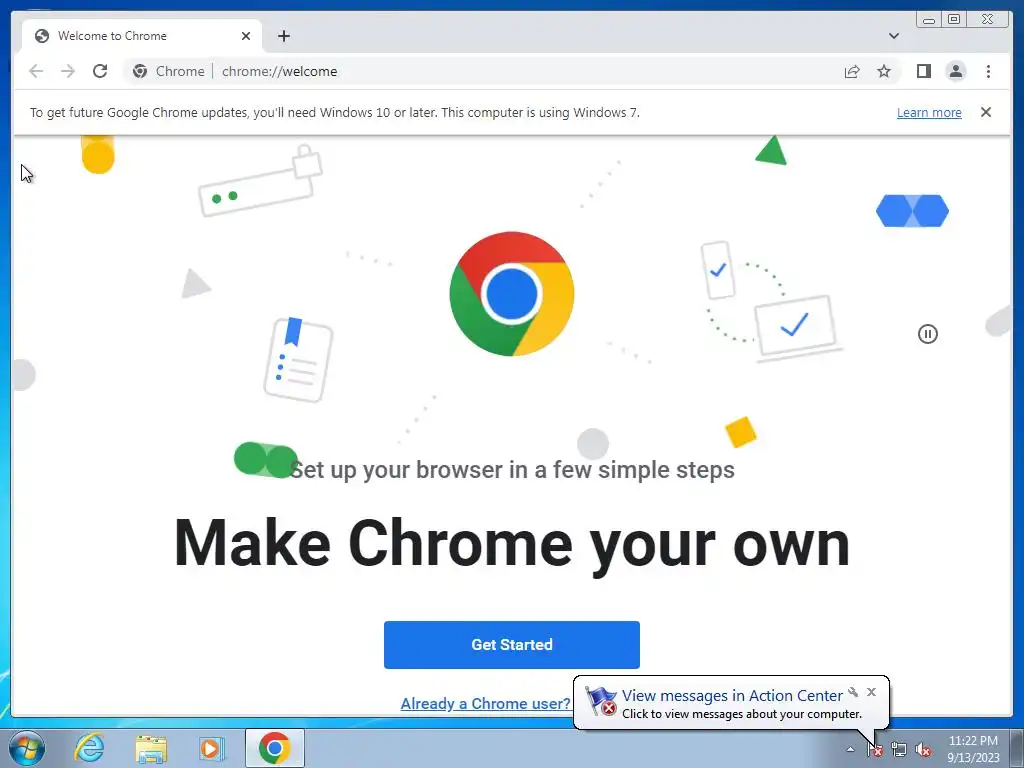Open Chrome's three-dot menu

click(x=988, y=71)
